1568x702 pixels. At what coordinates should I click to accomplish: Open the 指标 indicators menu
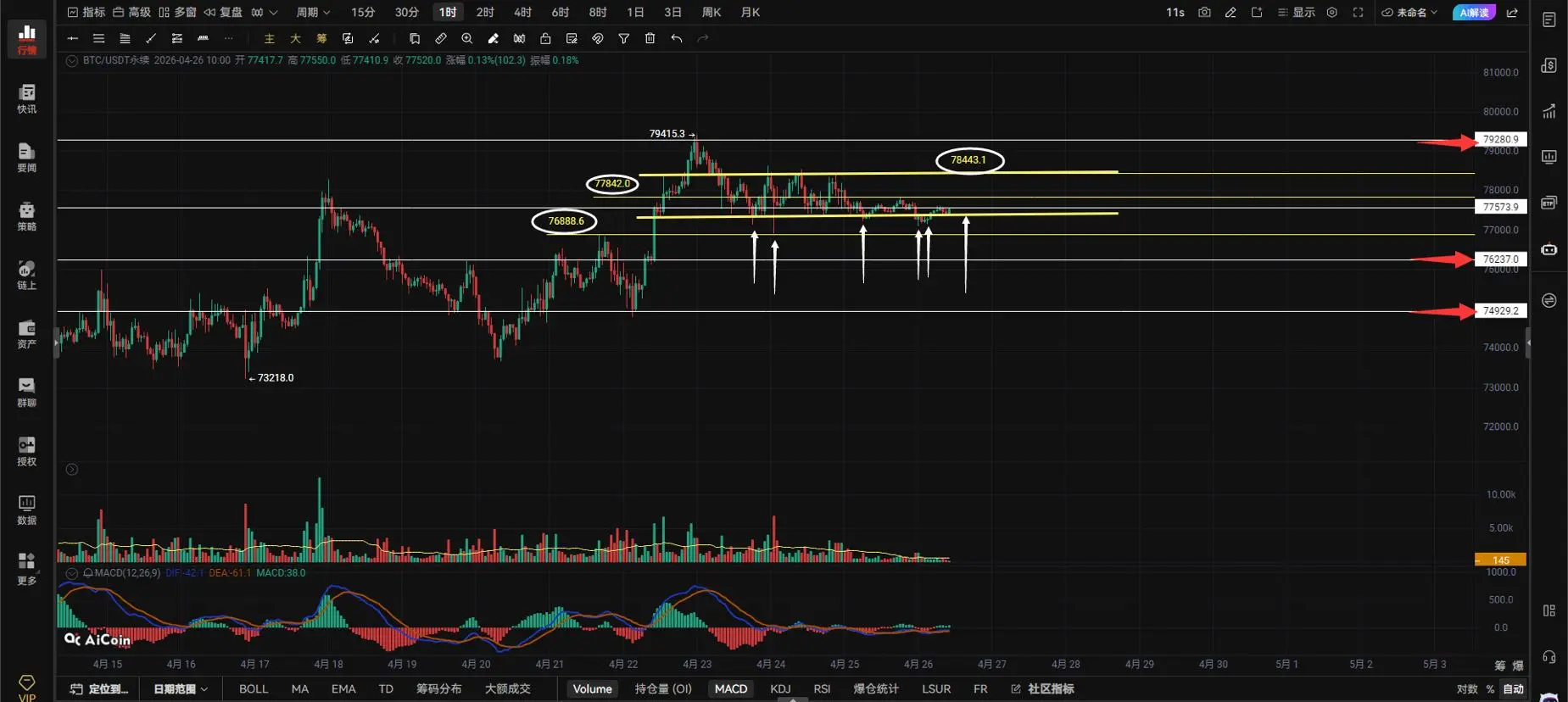[x=86, y=13]
